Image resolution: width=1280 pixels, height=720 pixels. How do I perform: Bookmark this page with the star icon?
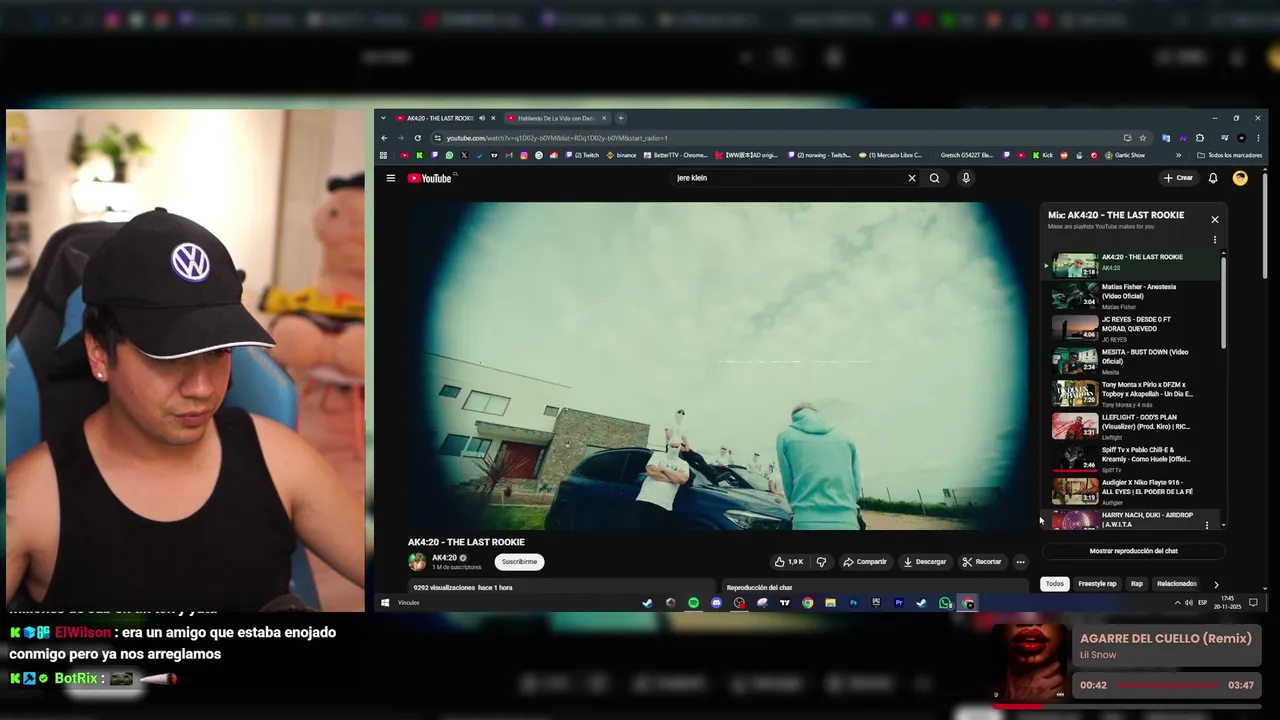point(1142,138)
